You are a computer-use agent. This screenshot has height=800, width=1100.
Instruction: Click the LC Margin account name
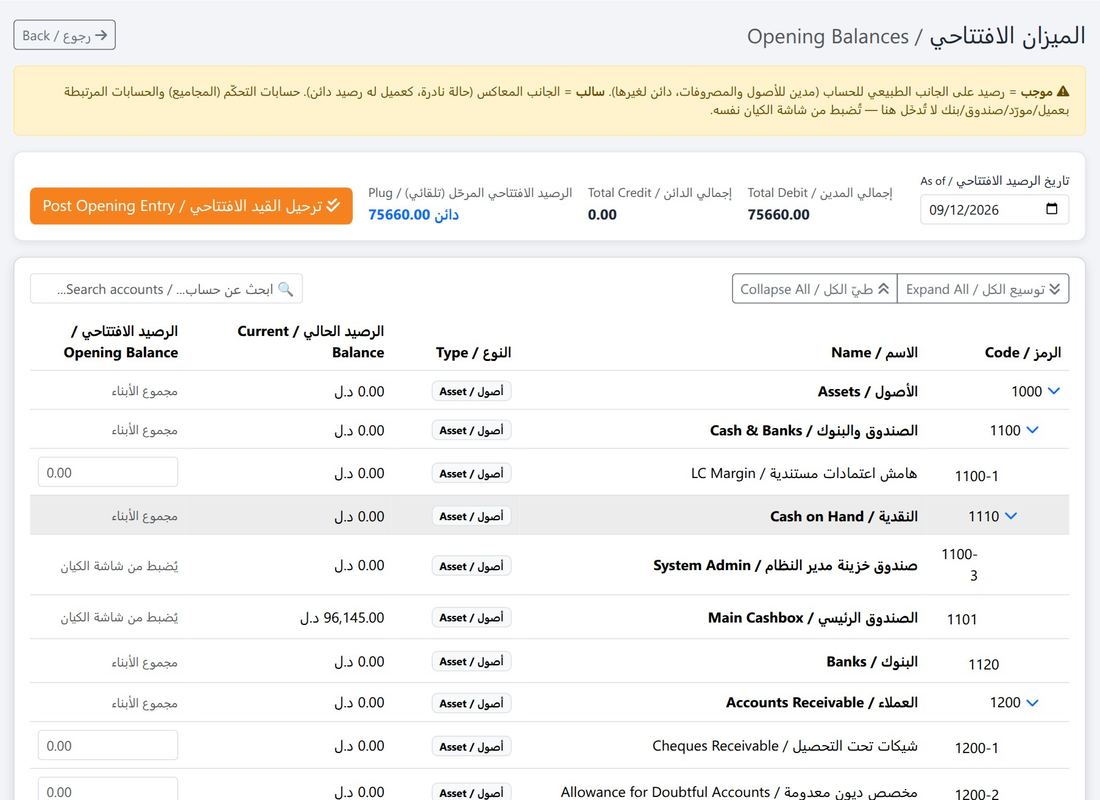804,473
